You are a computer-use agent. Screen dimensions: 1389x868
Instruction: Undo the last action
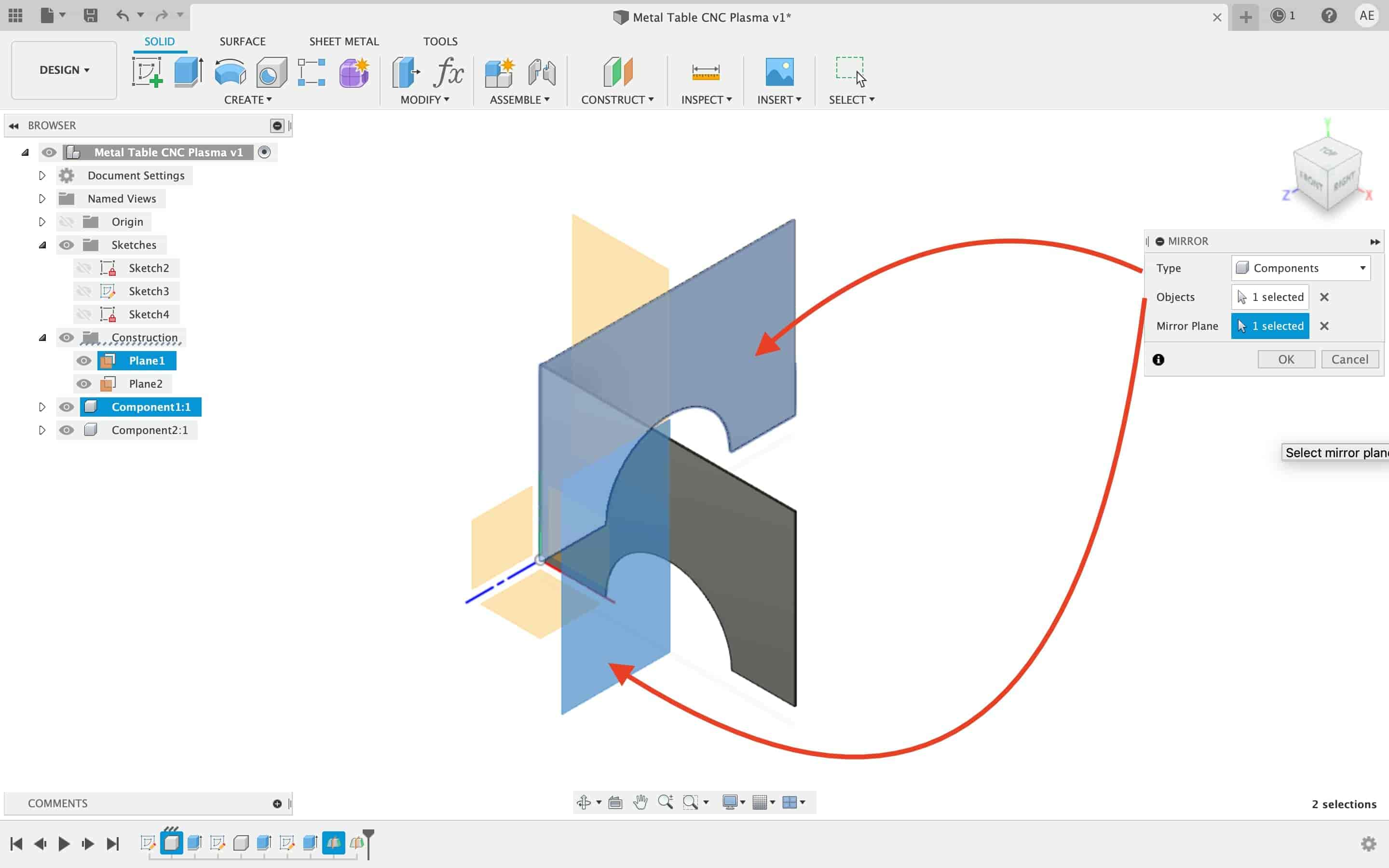[x=122, y=15]
